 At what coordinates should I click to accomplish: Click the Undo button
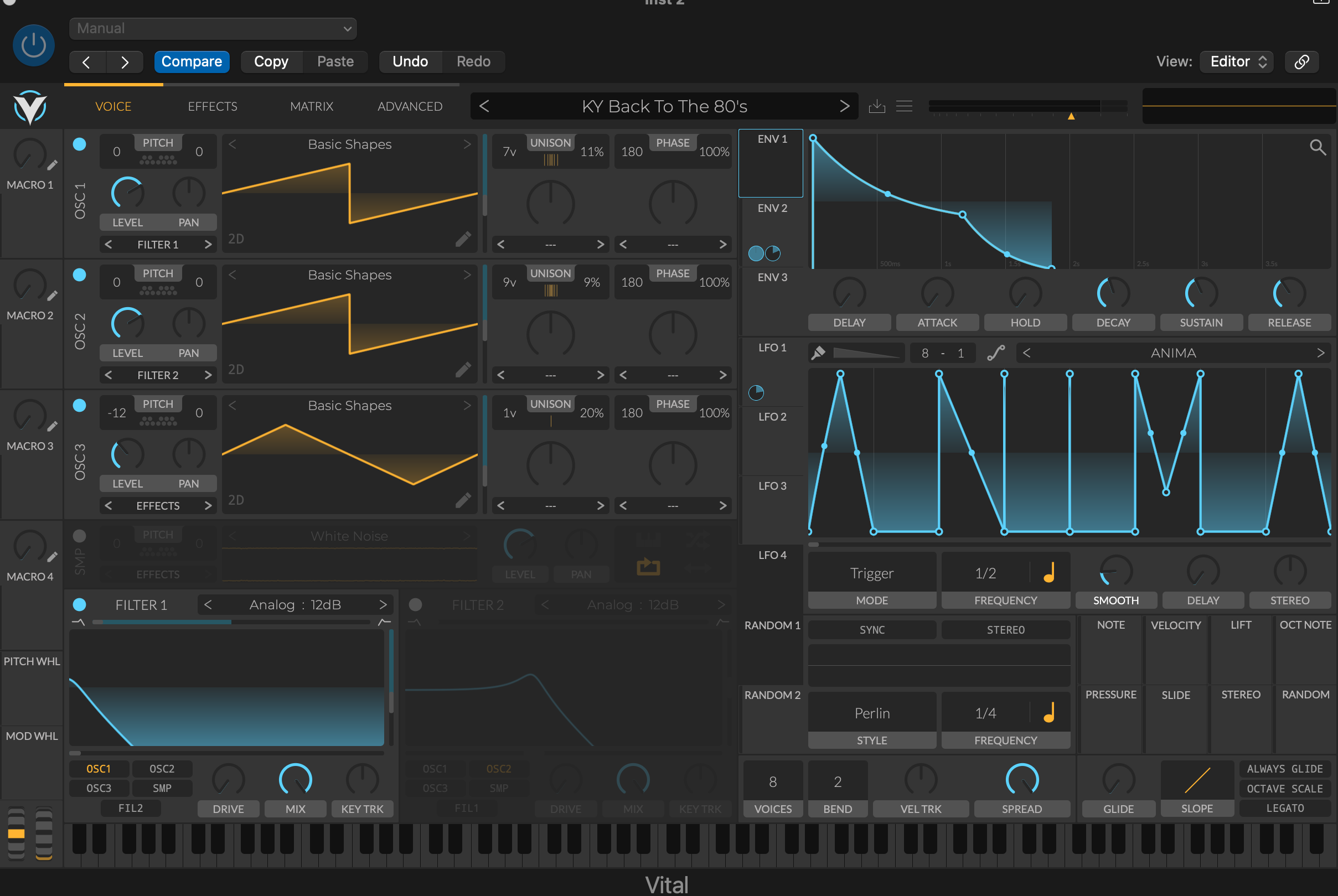pyautogui.click(x=410, y=62)
